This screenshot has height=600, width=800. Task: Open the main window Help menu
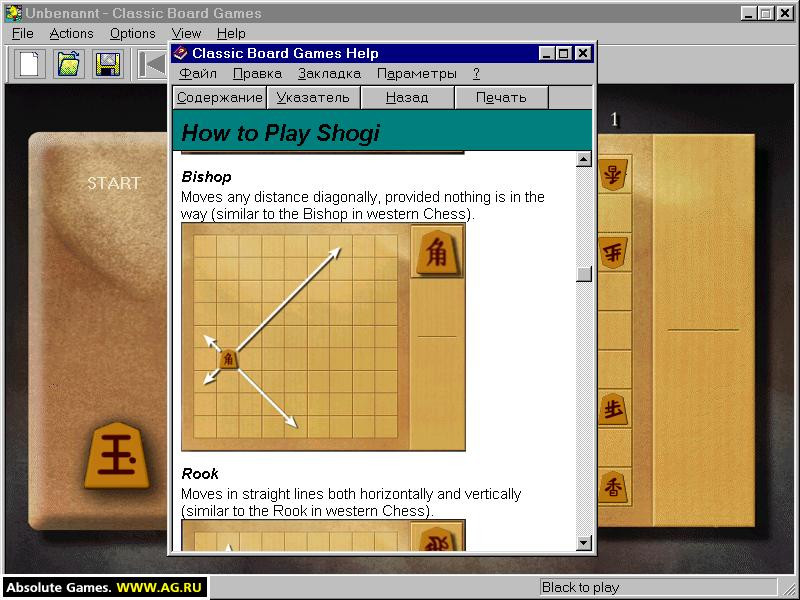click(231, 33)
